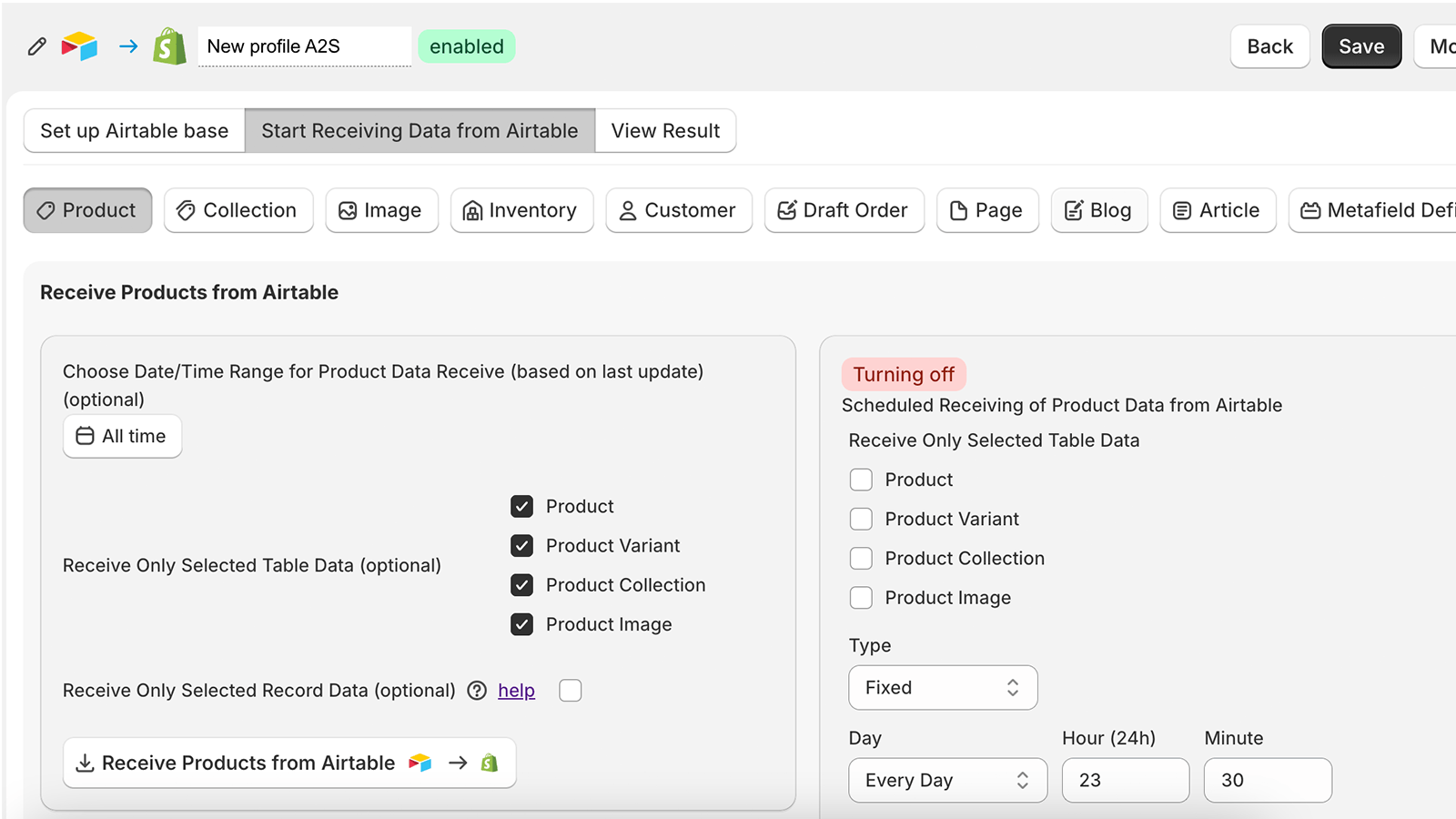The height and width of the screenshot is (819, 1456).
Task: Enable Receive Only Selected Record Data checkbox
Action: 571,691
